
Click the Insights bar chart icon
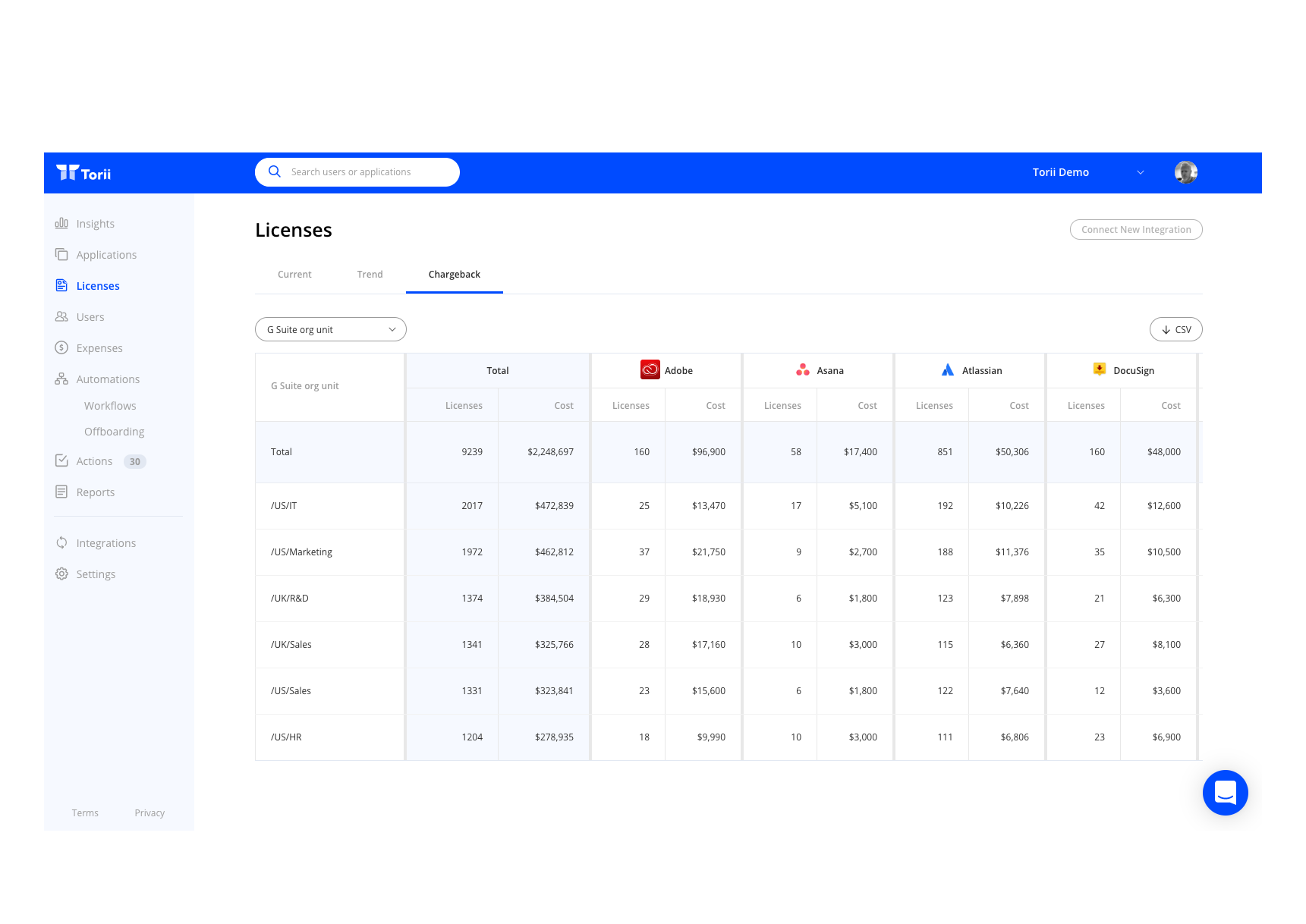point(61,223)
